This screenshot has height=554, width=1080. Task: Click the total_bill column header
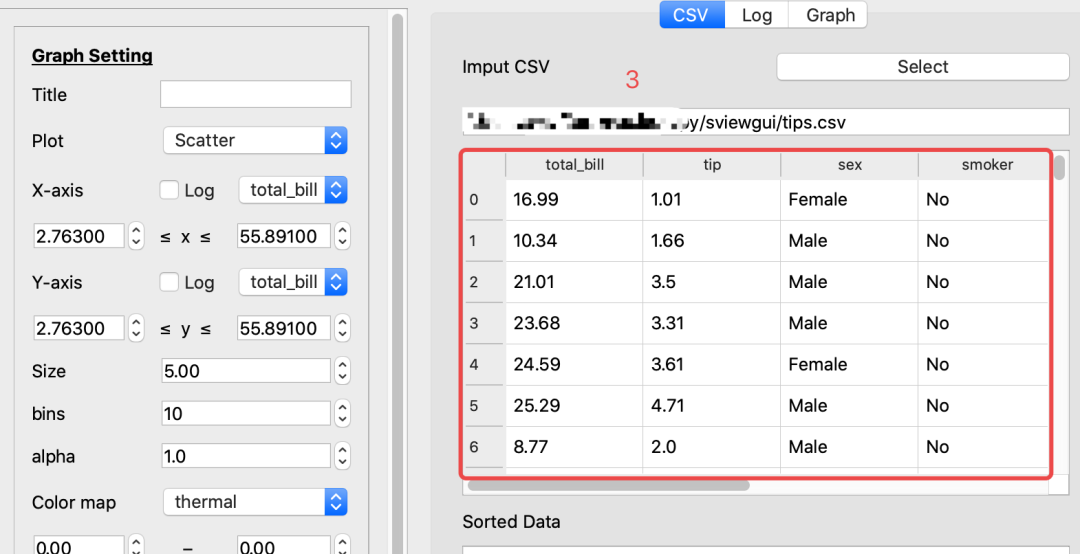(x=574, y=165)
